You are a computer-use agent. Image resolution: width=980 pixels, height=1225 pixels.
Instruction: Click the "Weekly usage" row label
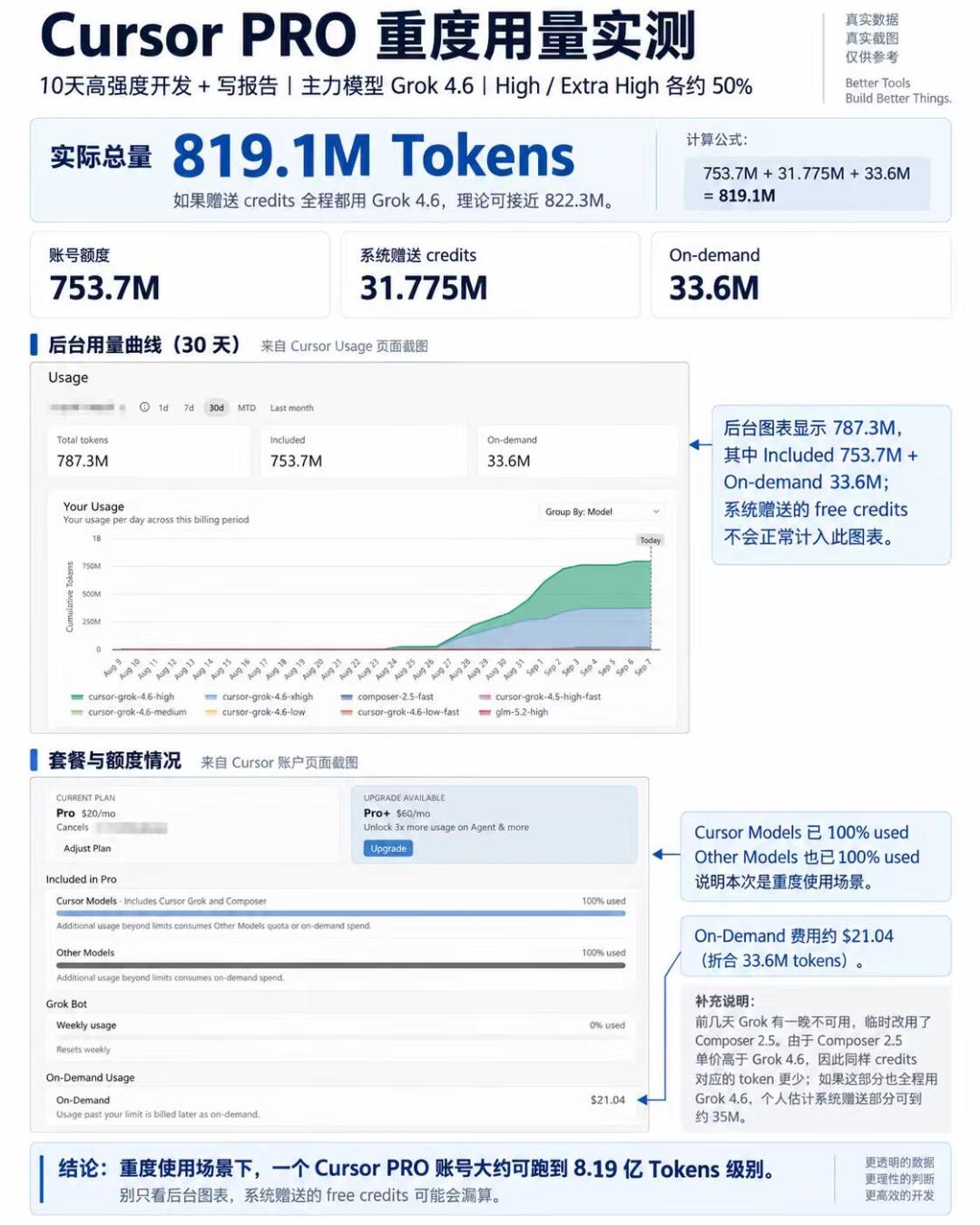point(86,1025)
